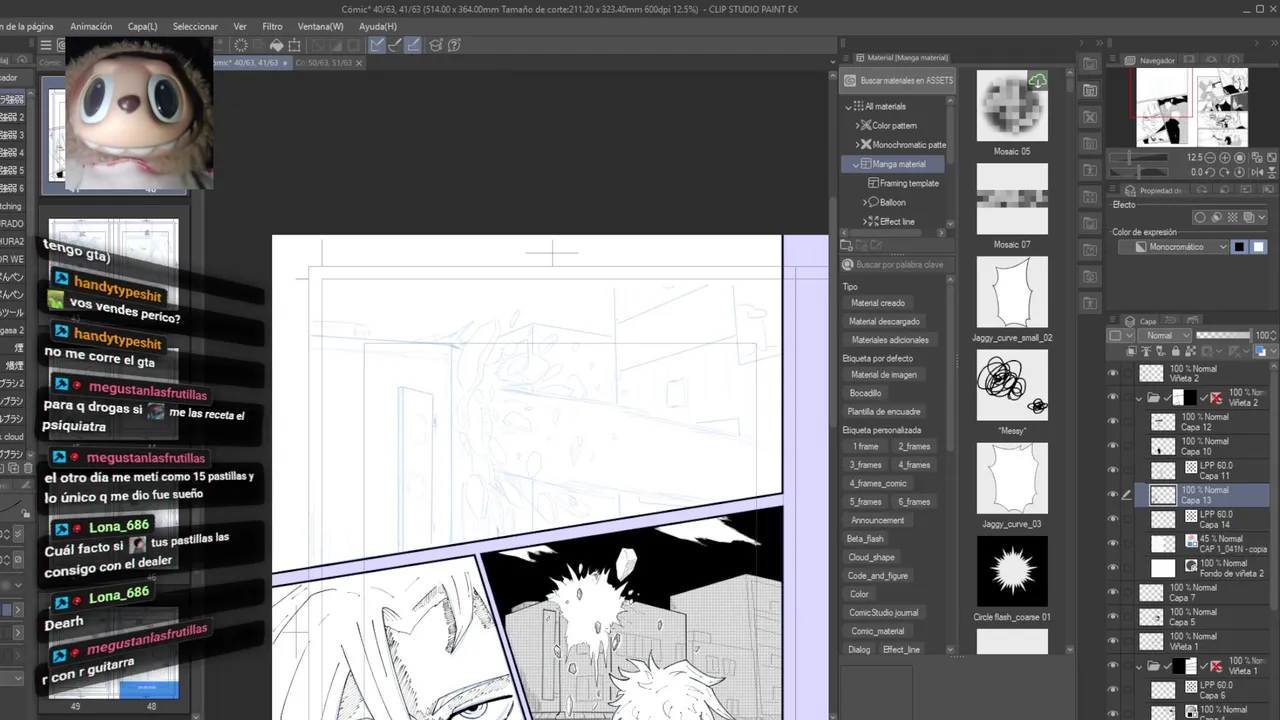Viewport: 1280px width, 720px height.
Task: Click zoom out icon in Navegador
Action: [1209, 158]
